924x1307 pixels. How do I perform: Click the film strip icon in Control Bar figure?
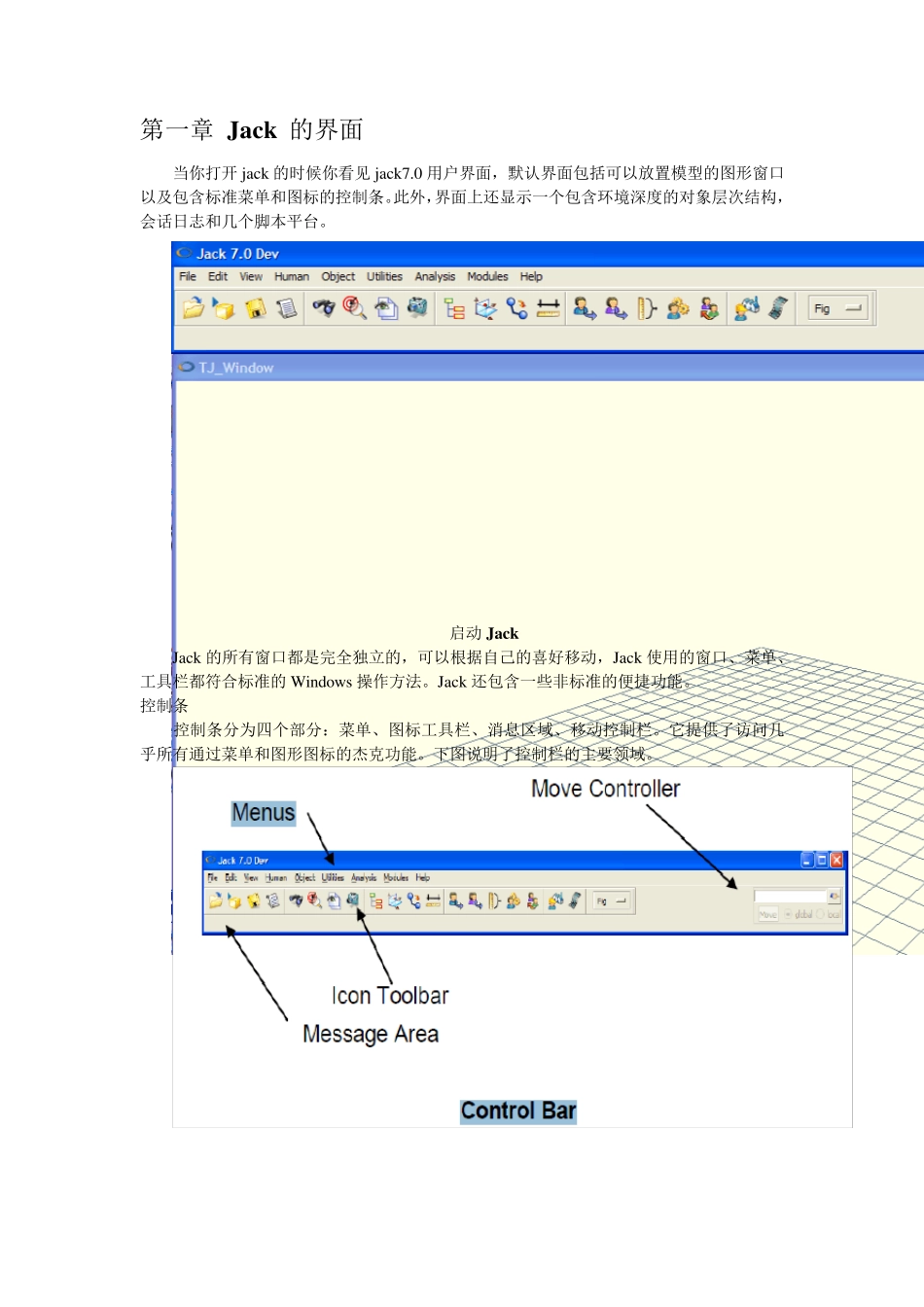coord(575,901)
